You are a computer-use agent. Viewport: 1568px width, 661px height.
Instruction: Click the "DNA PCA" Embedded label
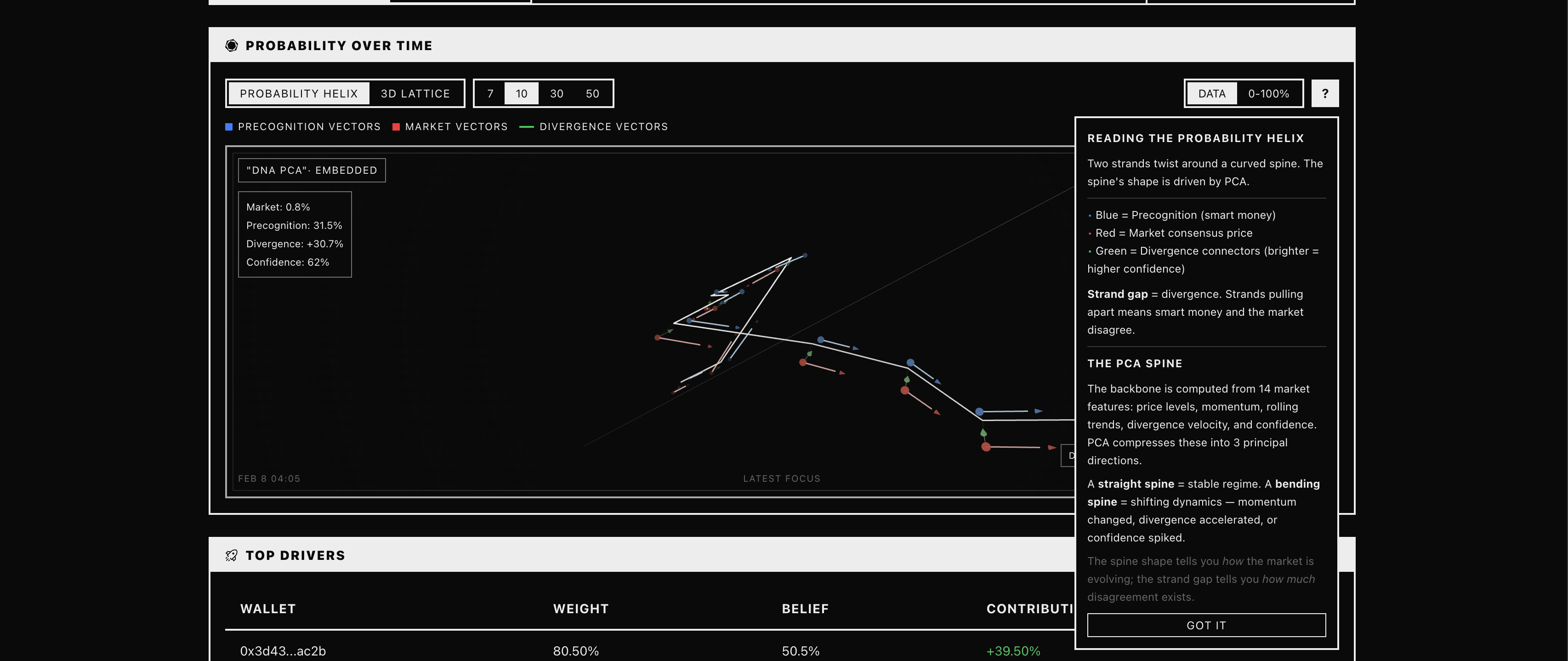point(312,171)
